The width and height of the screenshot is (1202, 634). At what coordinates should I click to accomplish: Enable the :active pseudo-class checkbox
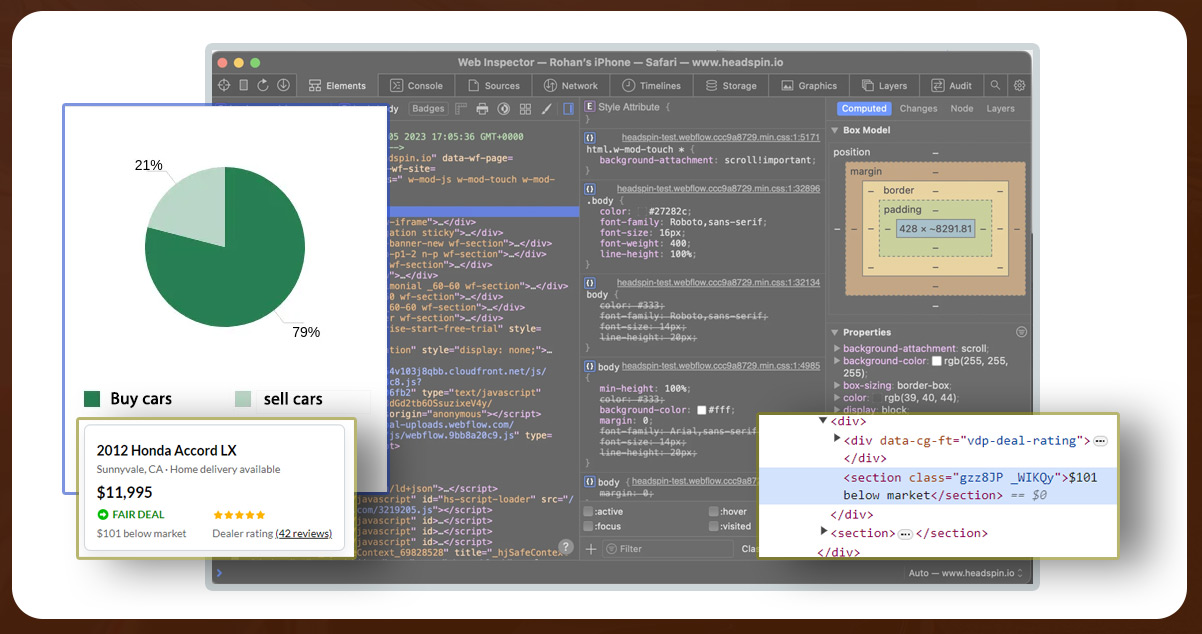point(588,512)
